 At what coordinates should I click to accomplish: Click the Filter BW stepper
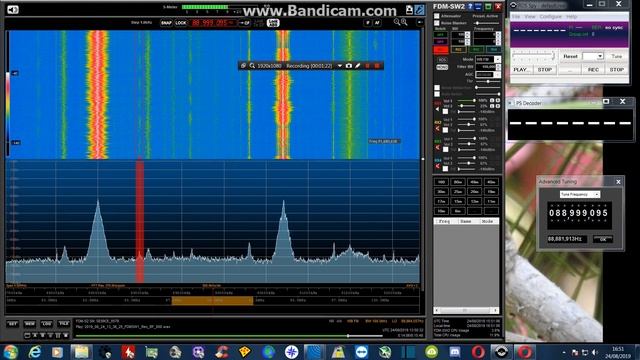click(x=498, y=67)
